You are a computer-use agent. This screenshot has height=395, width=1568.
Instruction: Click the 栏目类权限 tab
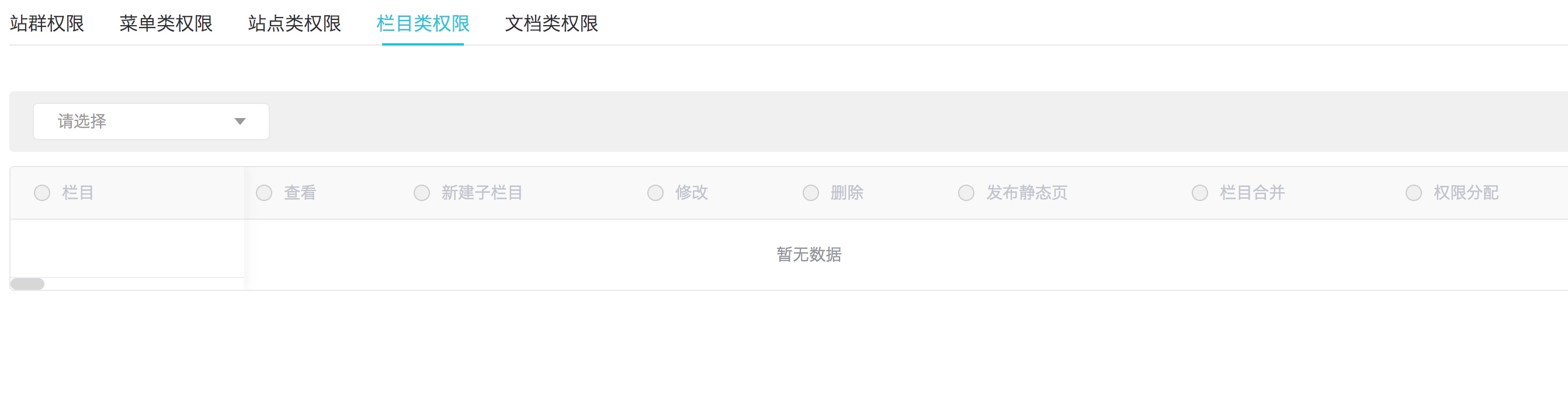(423, 24)
